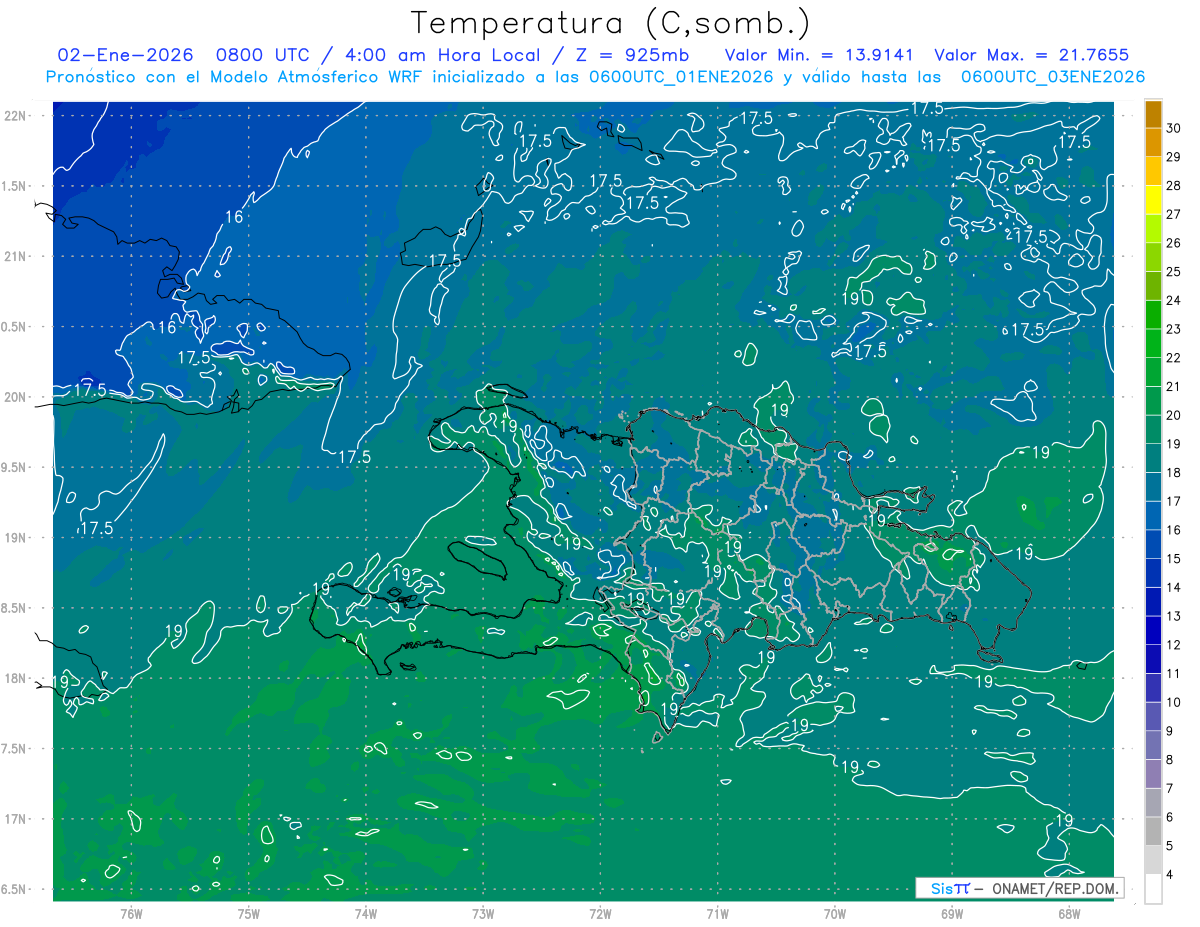Viewport: 1200px width, 927px height.
Task: Click the colorbar label '22'
Action: point(1174,358)
